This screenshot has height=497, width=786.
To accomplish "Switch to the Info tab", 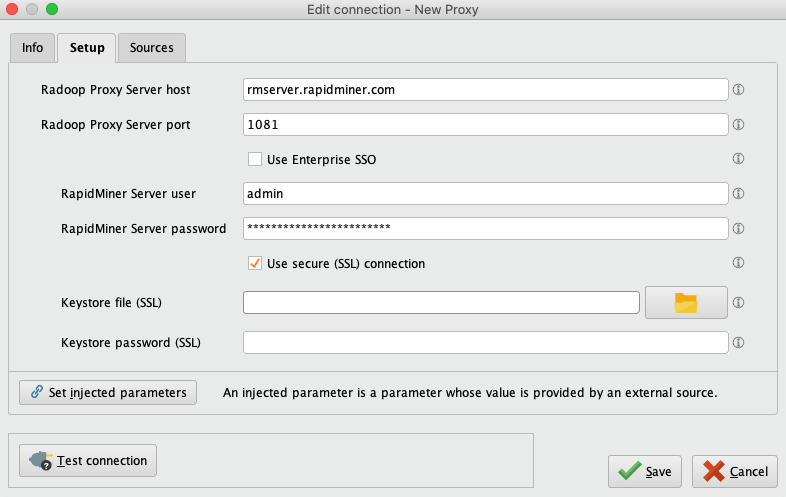I will coord(32,48).
